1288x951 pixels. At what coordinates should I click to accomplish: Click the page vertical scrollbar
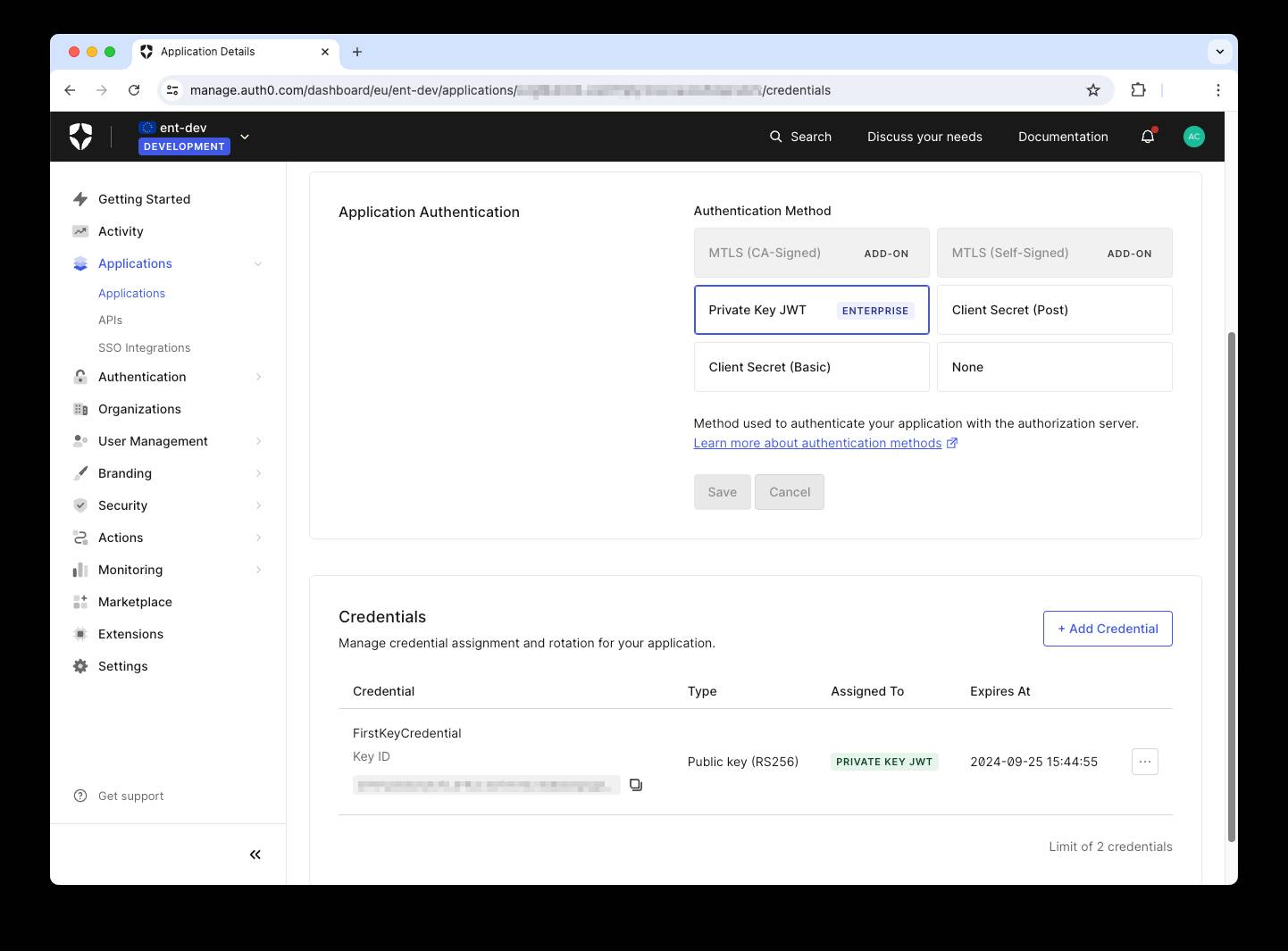click(1232, 587)
